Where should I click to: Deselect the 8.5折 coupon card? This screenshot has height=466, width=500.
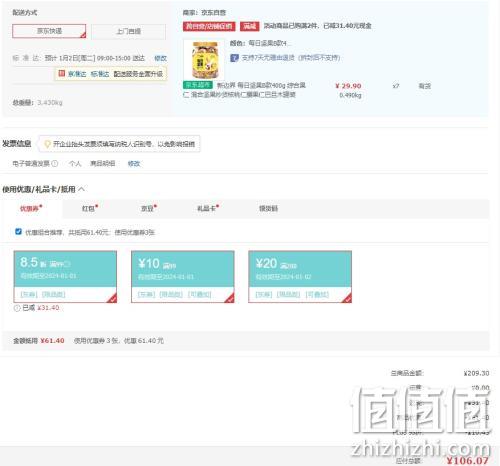click(x=65, y=277)
